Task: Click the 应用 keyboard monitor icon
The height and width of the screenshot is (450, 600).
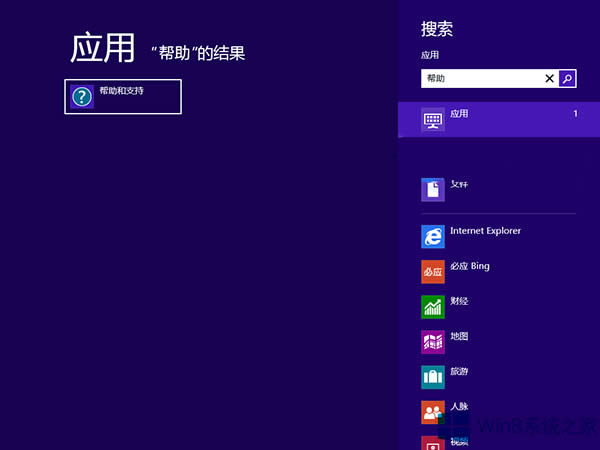Action: click(433, 120)
